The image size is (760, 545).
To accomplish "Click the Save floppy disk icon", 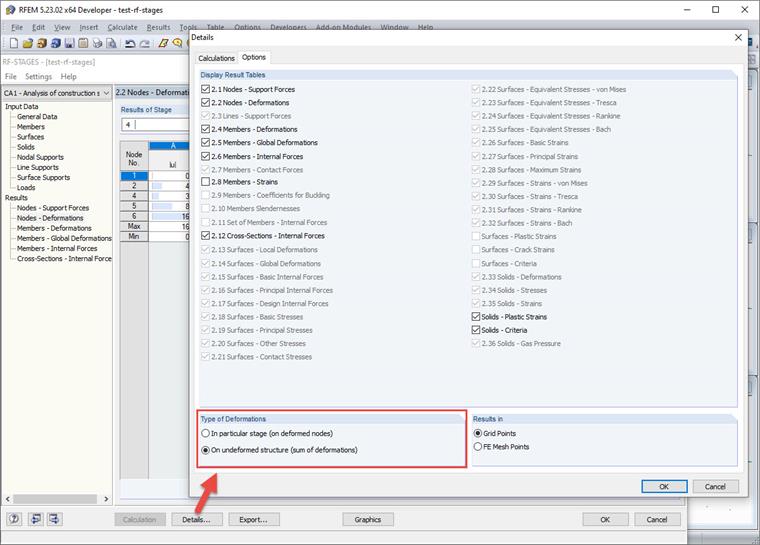I will click(69, 43).
